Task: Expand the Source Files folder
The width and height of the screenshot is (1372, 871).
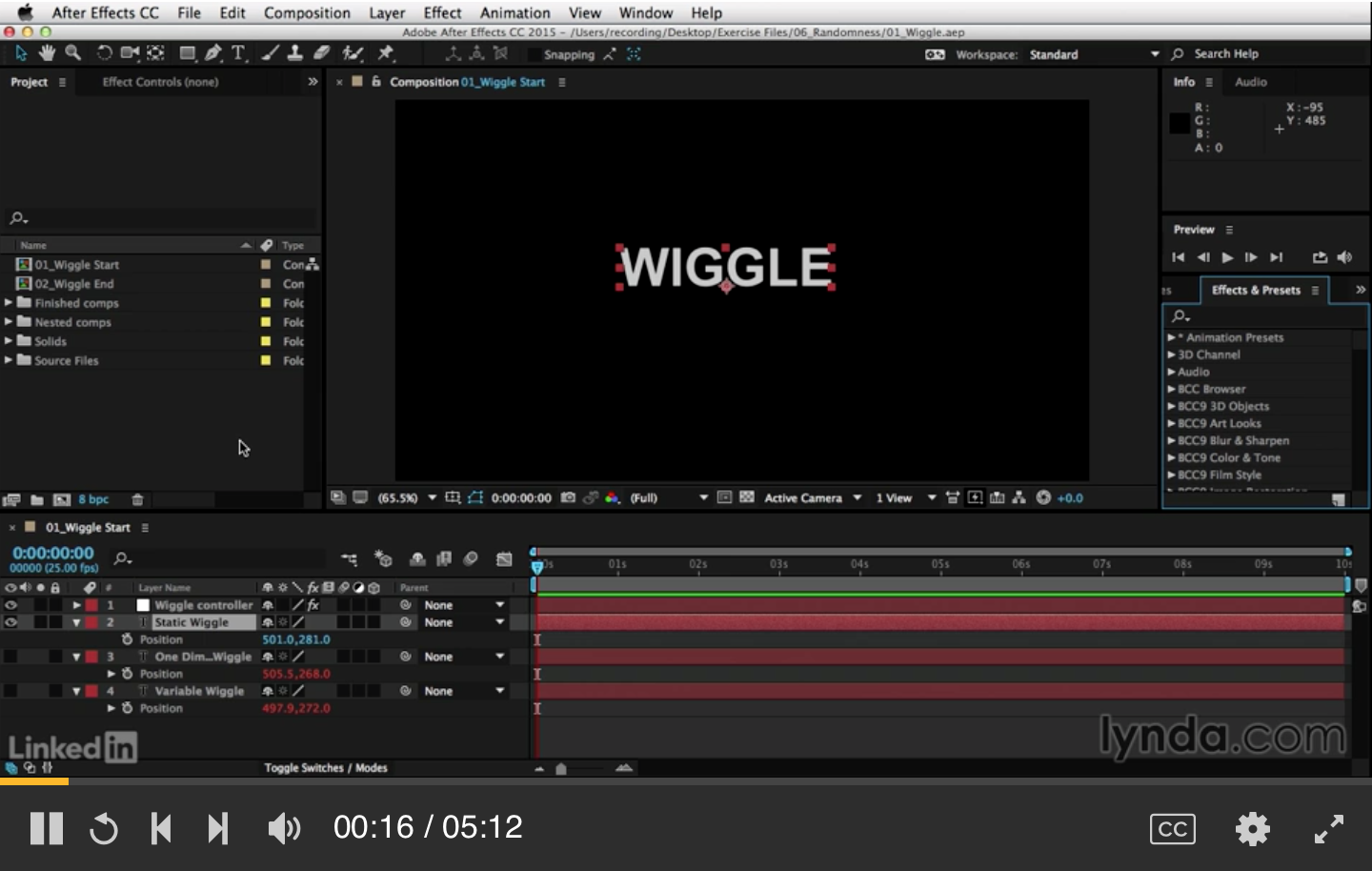Action: [x=9, y=359]
